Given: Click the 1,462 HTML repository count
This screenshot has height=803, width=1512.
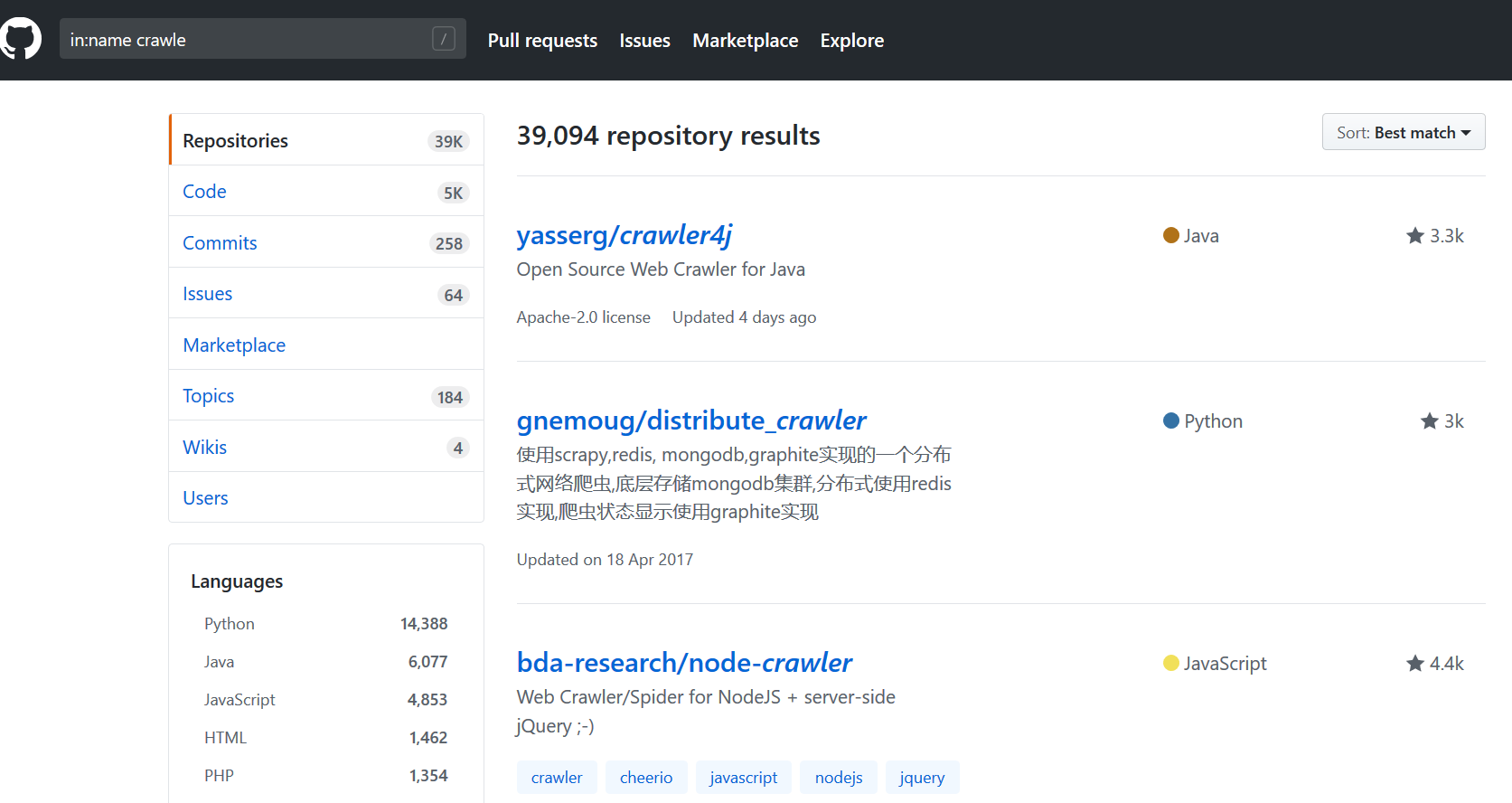Looking at the screenshot, I should pos(428,738).
